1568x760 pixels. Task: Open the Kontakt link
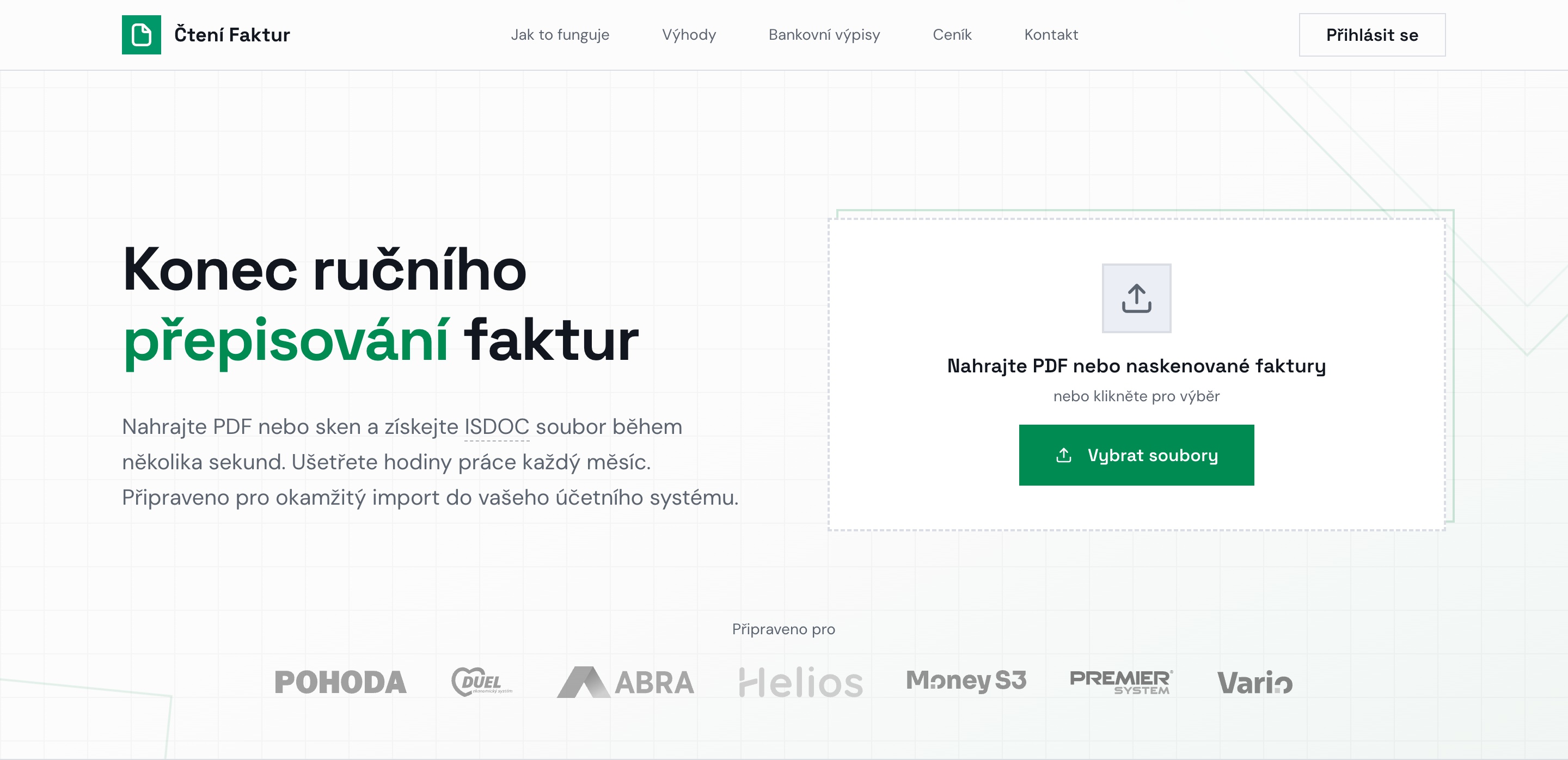click(1051, 35)
